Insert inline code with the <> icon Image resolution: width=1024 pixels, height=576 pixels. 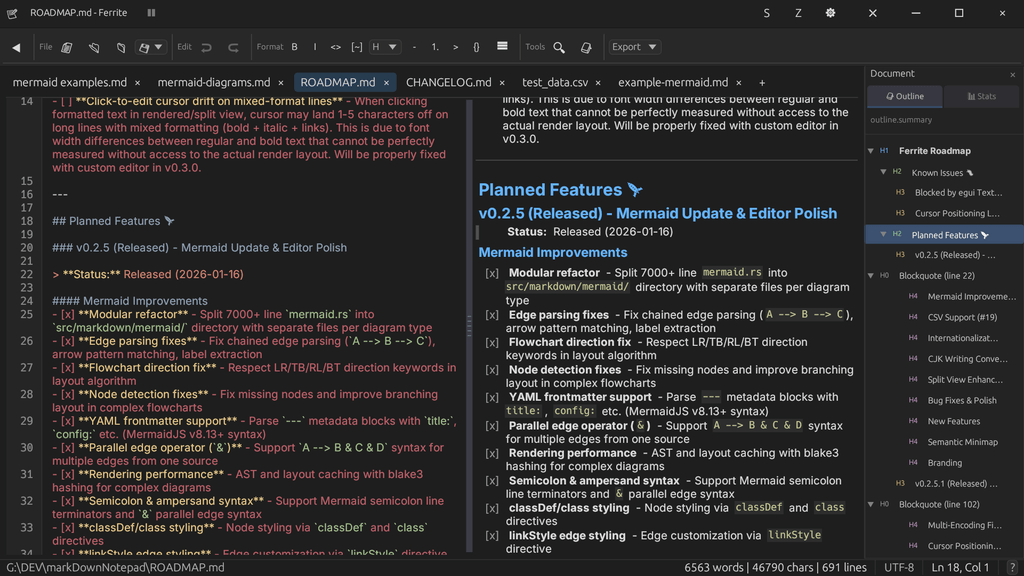coord(337,47)
